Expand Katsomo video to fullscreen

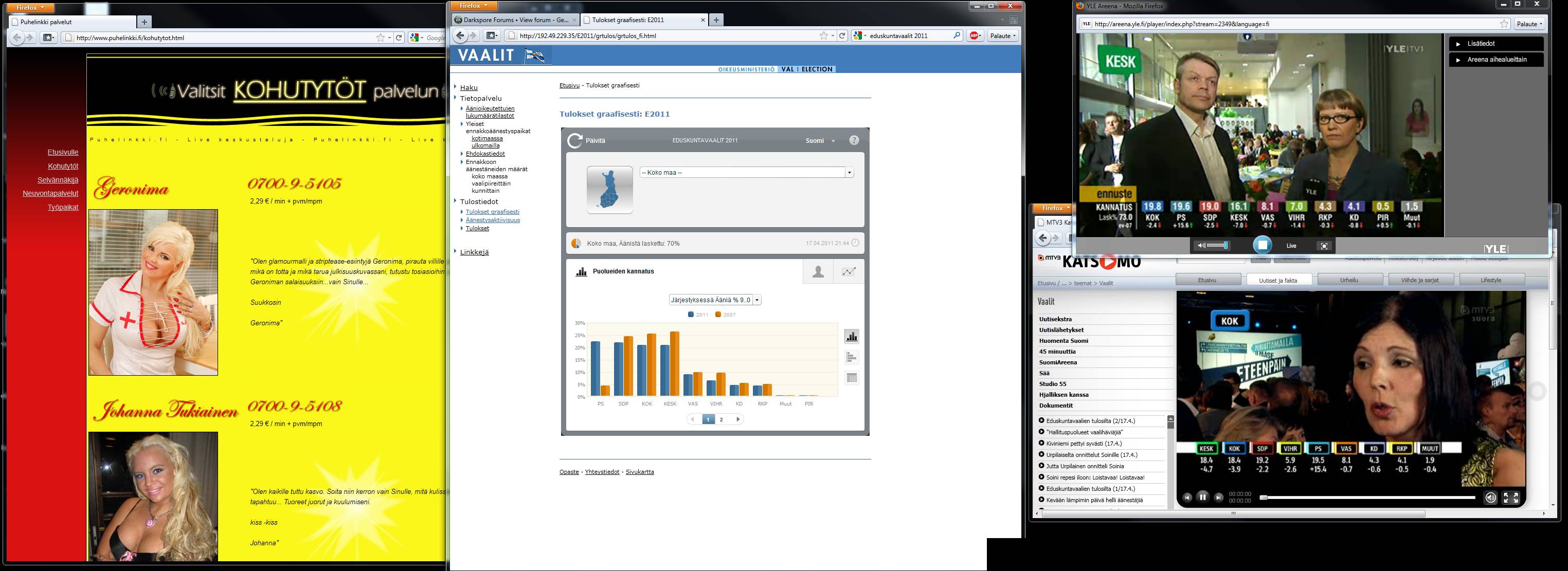pyautogui.click(x=1511, y=498)
